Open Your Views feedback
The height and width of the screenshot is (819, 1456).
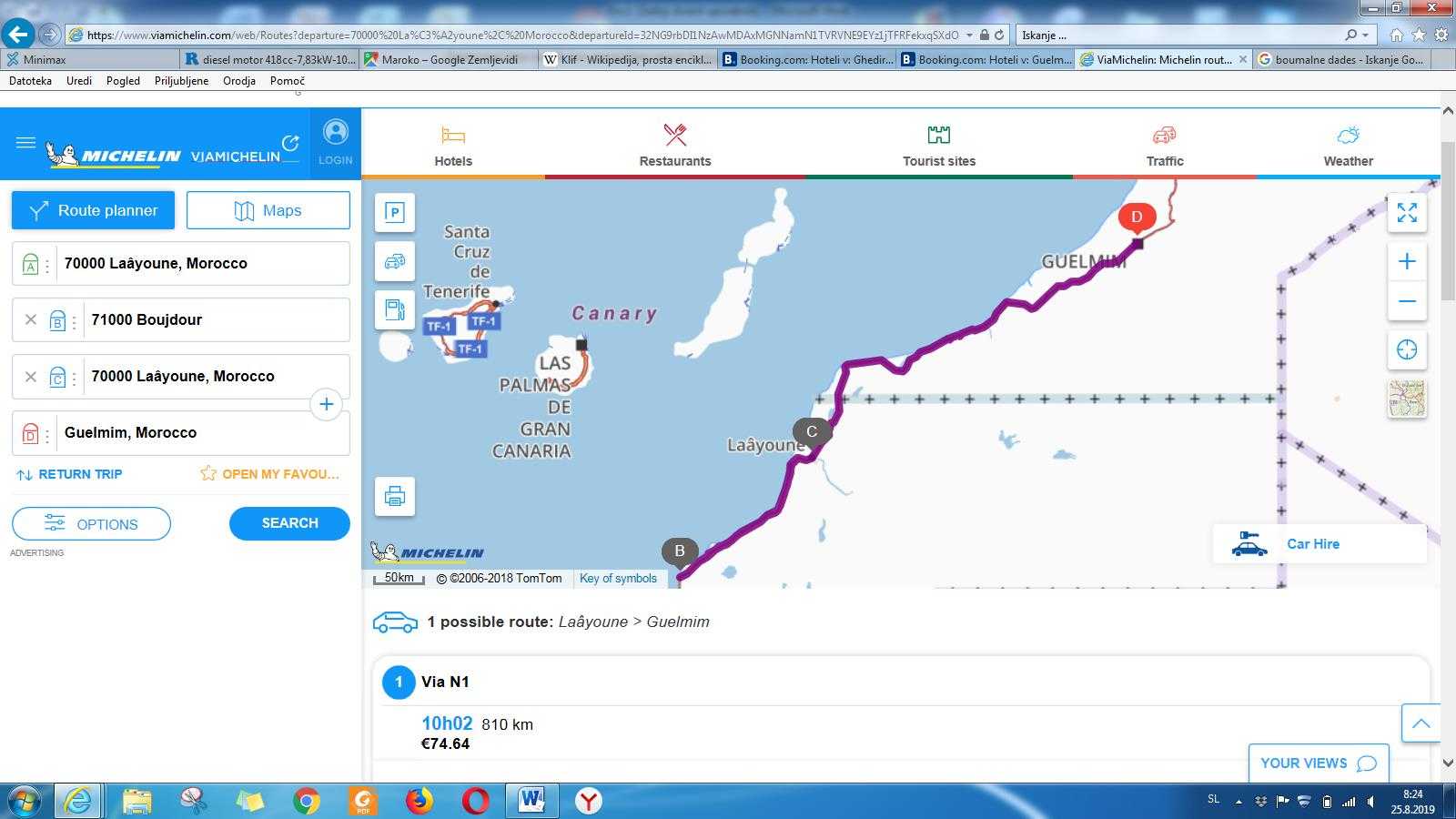(1319, 763)
